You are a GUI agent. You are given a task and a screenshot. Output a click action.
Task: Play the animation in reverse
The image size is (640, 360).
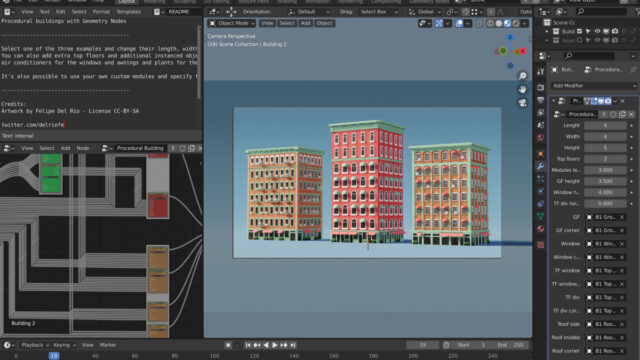(x=266, y=345)
